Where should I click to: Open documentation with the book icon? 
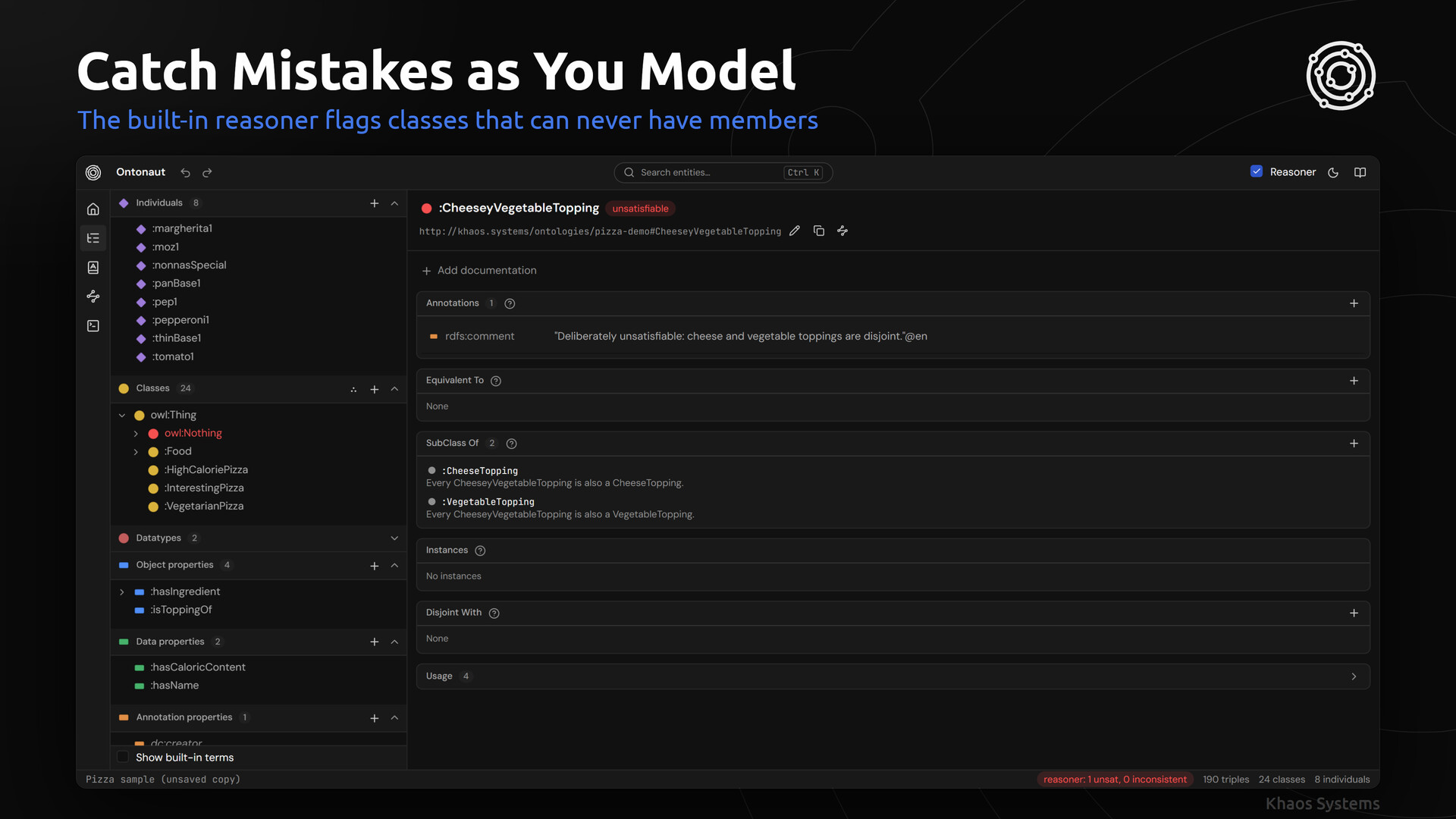[1360, 173]
